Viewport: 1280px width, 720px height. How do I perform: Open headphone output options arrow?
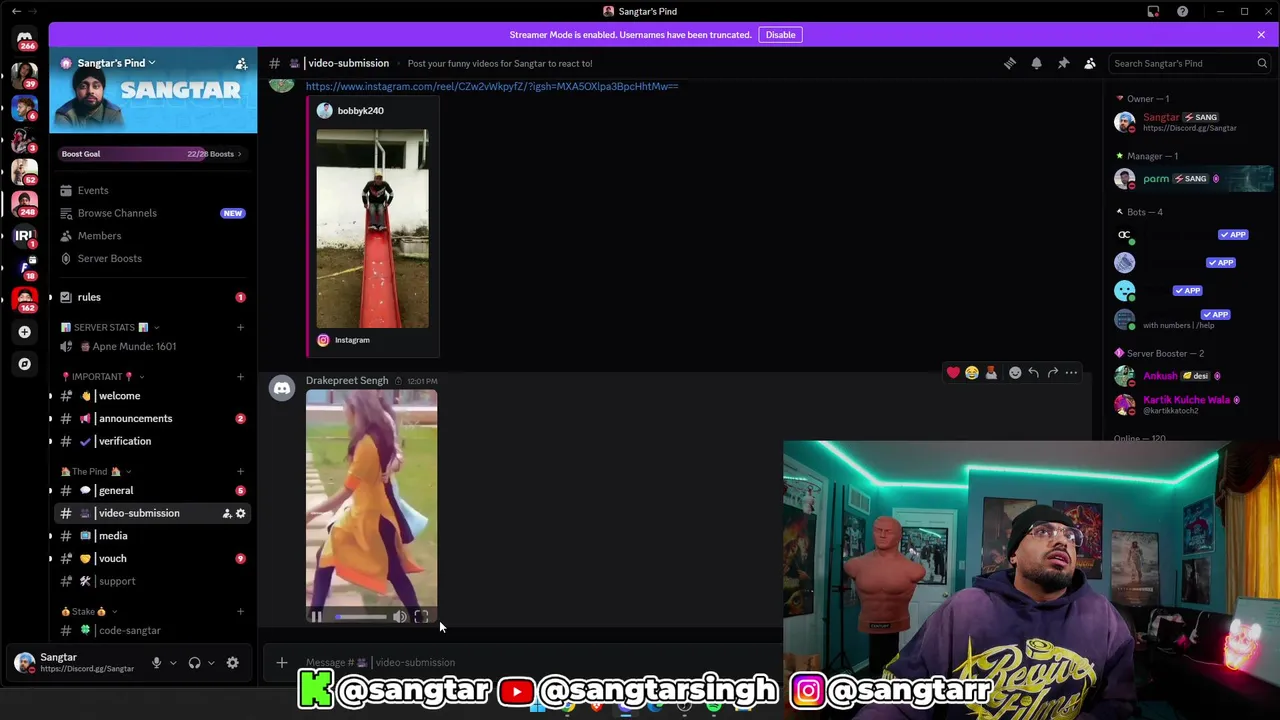click(x=211, y=663)
